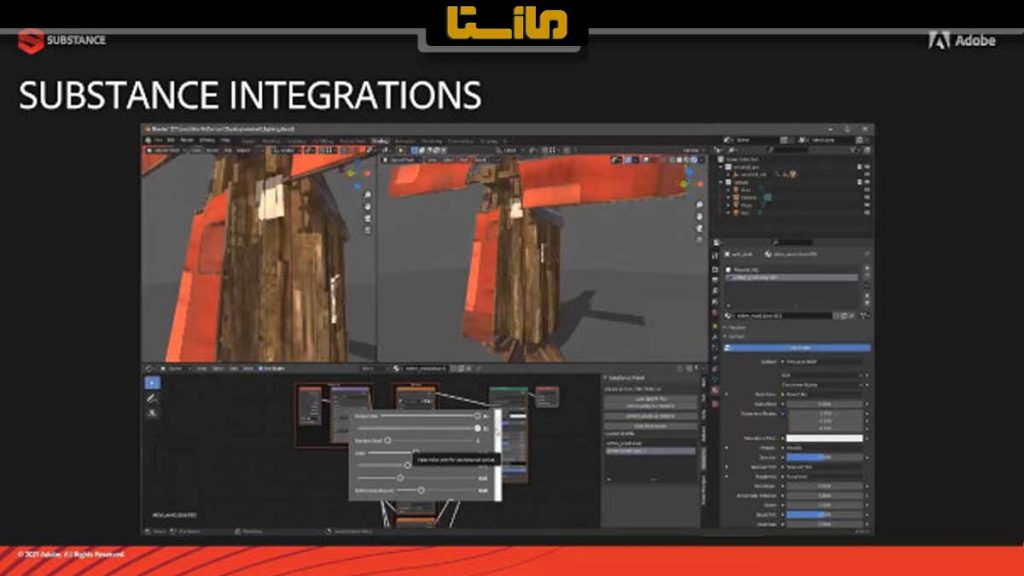
Task: Select the first material slot in the list
Action: coord(792,269)
